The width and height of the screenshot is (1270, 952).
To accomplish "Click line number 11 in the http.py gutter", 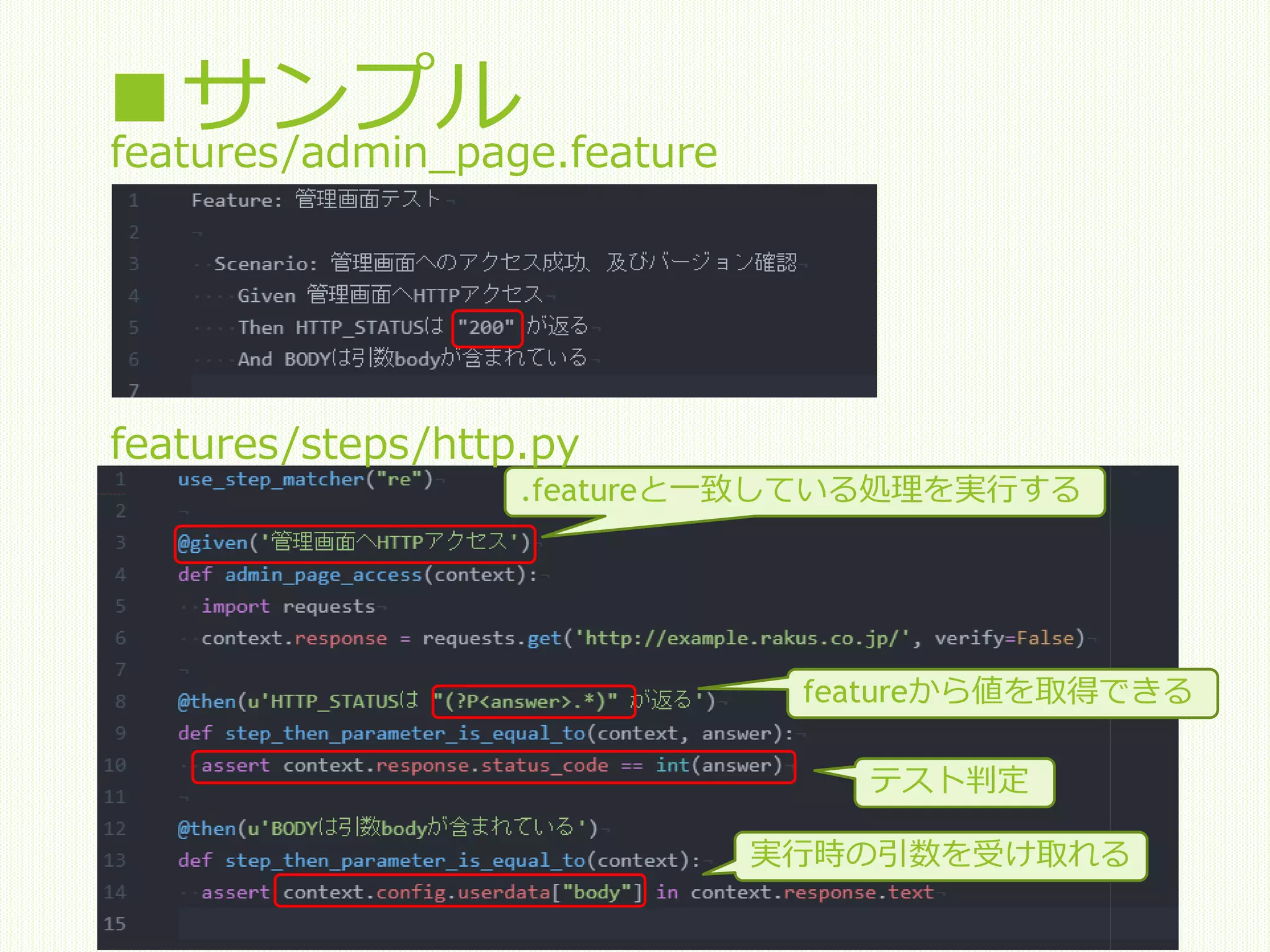I will 115,796.
